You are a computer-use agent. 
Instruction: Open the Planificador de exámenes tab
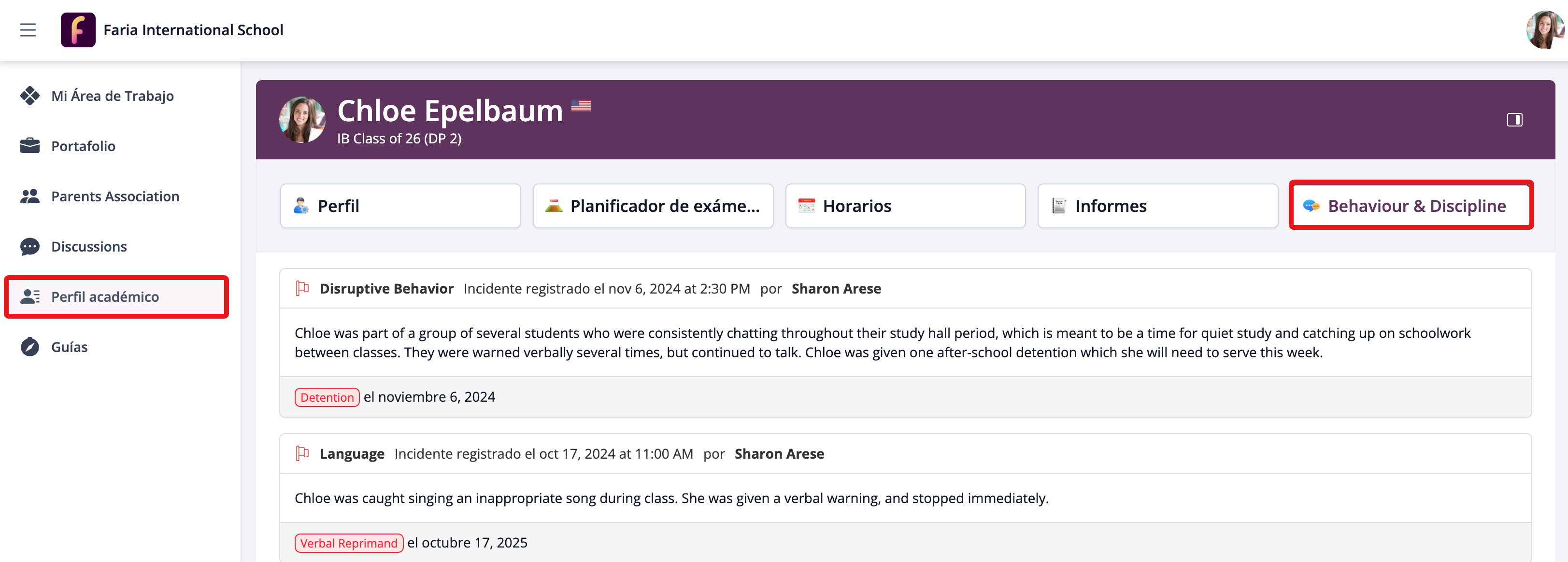click(653, 206)
